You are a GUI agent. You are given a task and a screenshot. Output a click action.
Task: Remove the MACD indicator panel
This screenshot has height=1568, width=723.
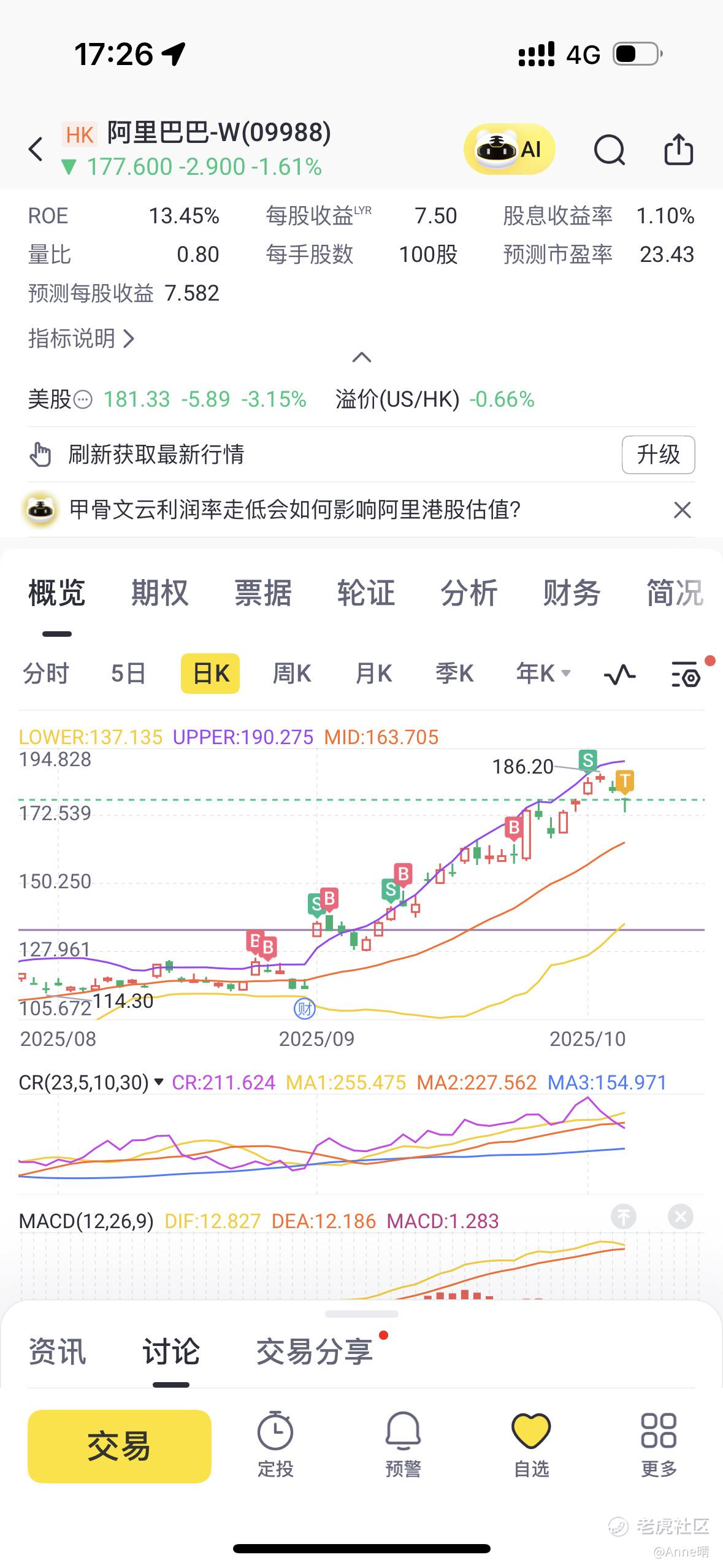pos(680,1216)
